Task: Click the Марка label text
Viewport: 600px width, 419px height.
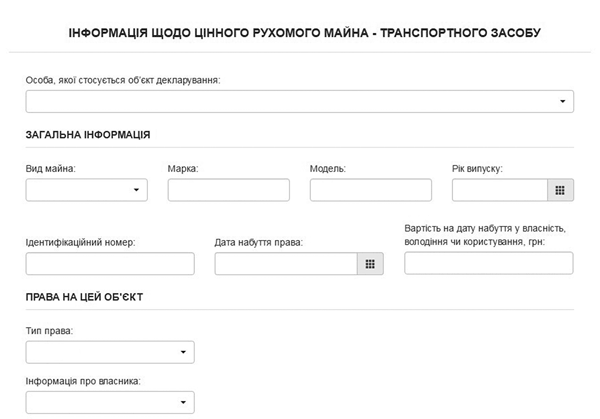Action: coord(183,168)
